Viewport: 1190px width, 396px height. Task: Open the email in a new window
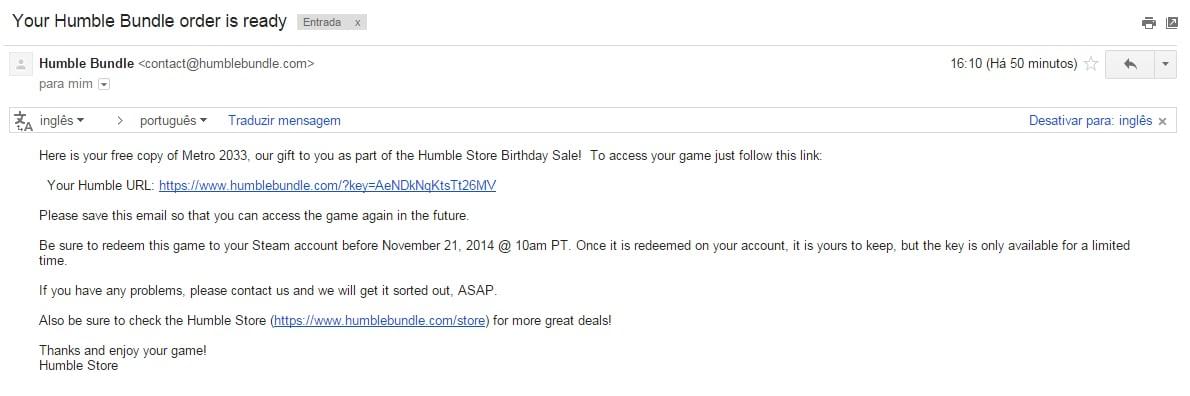[1172, 23]
